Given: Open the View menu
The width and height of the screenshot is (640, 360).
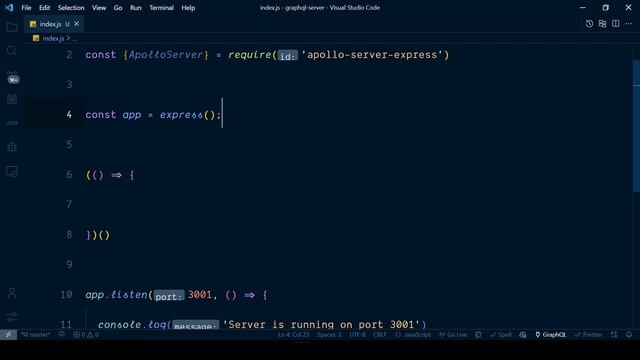Looking at the screenshot, I should pyautogui.click(x=99, y=7).
